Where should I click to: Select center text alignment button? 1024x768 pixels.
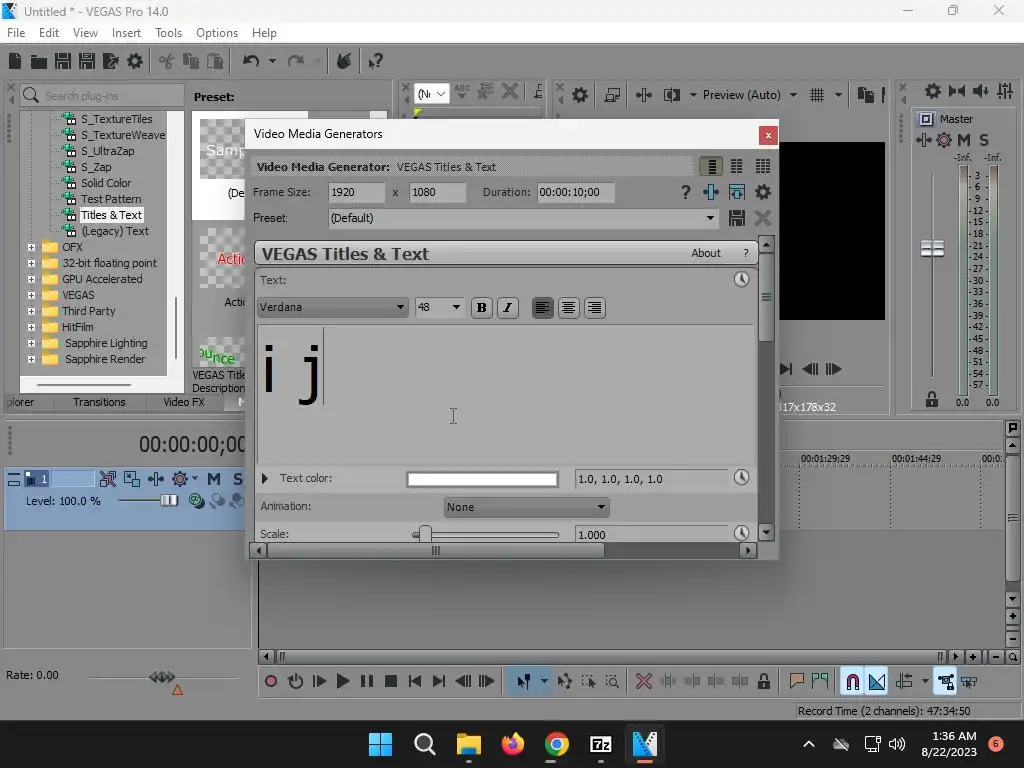coord(568,308)
